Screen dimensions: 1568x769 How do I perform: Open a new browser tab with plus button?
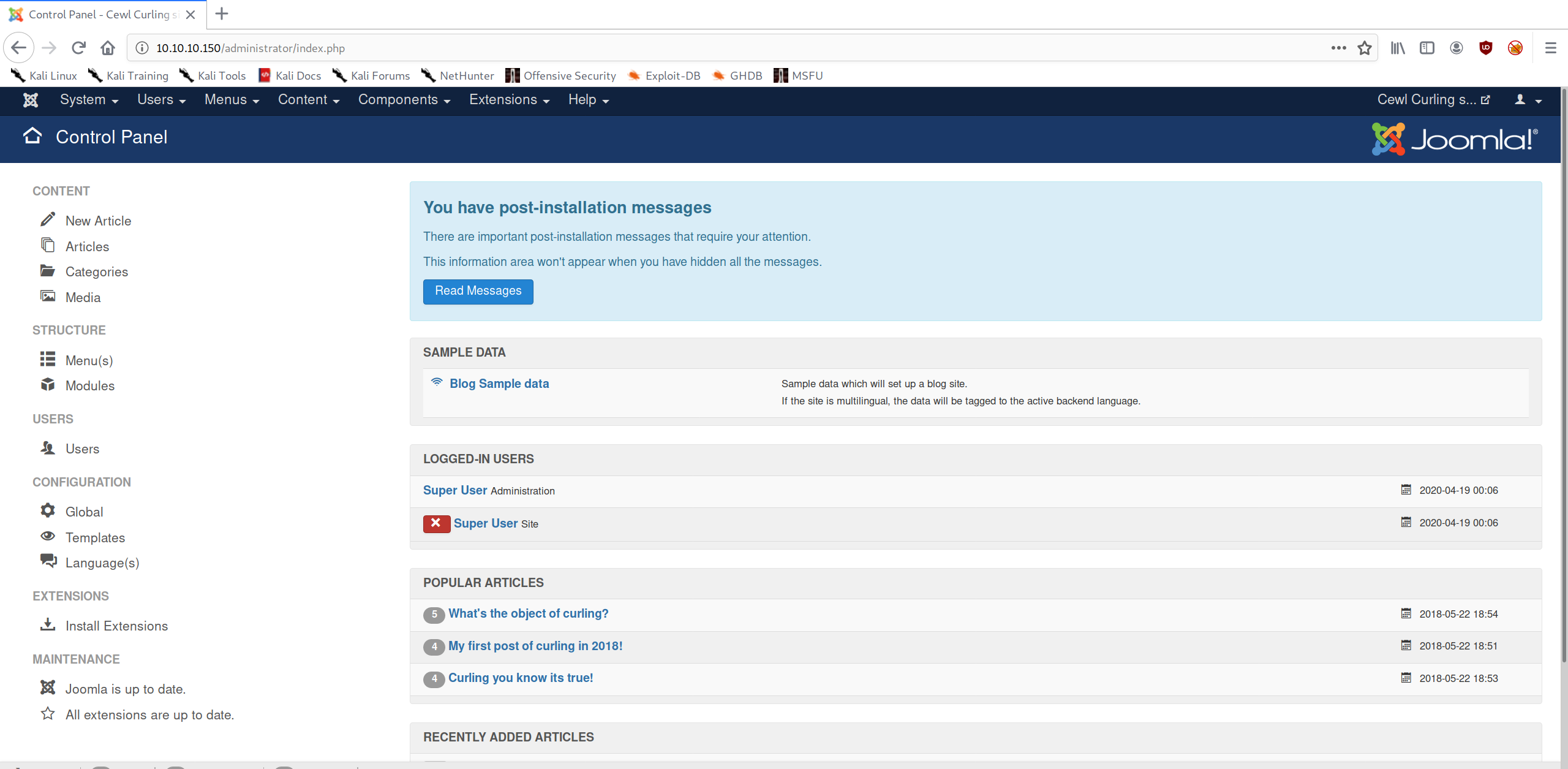(222, 13)
